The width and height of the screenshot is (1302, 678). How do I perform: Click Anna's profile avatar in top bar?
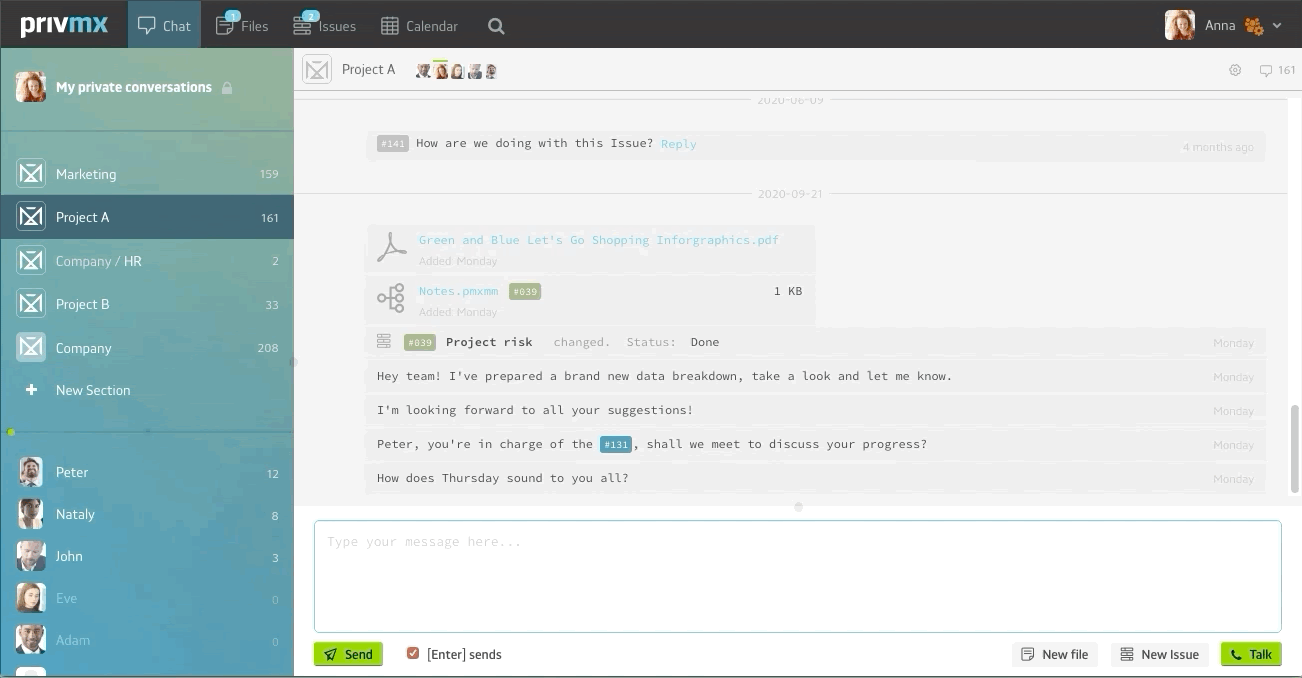(x=1180, y=25)
